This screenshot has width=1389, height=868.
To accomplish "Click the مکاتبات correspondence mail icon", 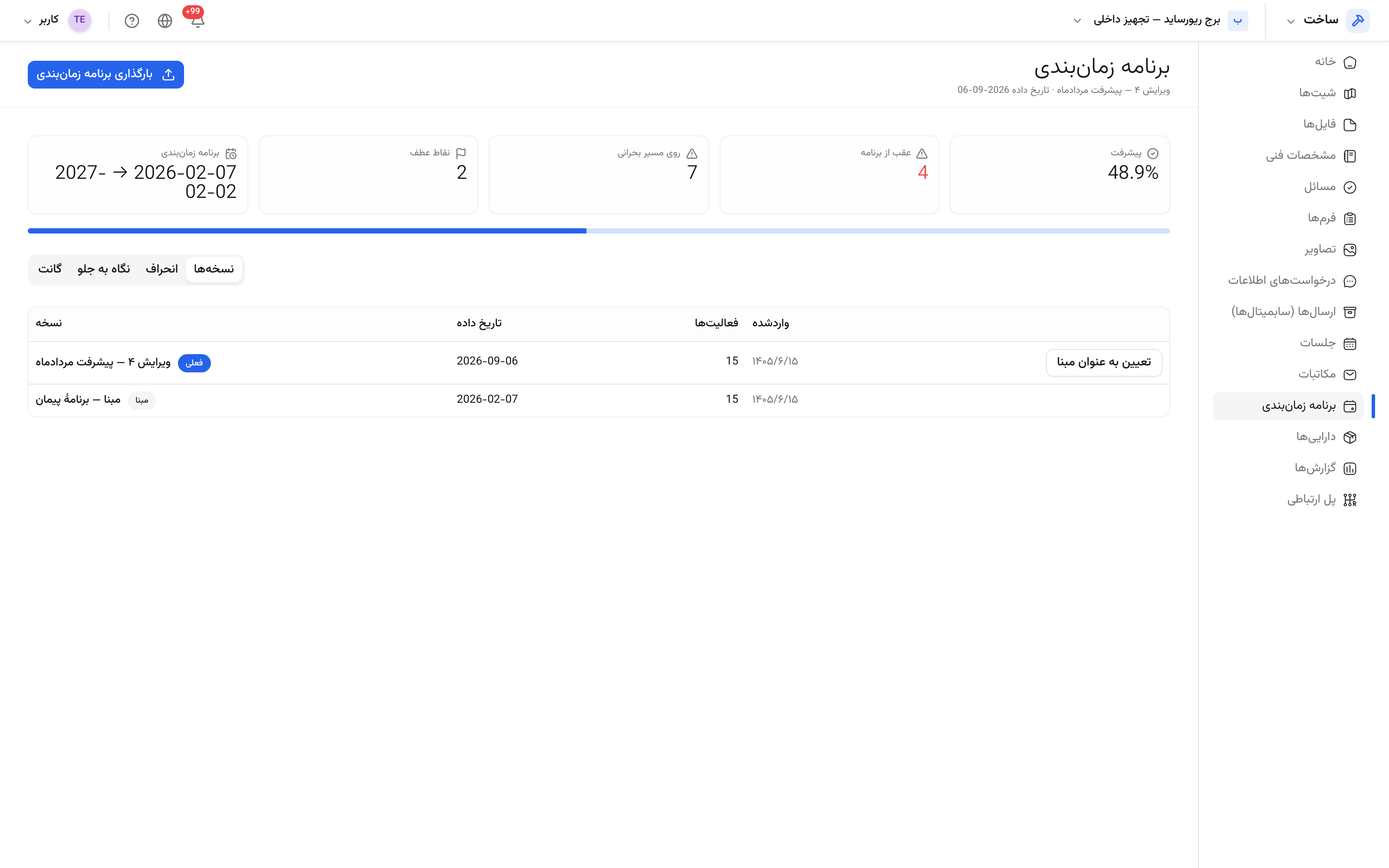I will 1350,374.
